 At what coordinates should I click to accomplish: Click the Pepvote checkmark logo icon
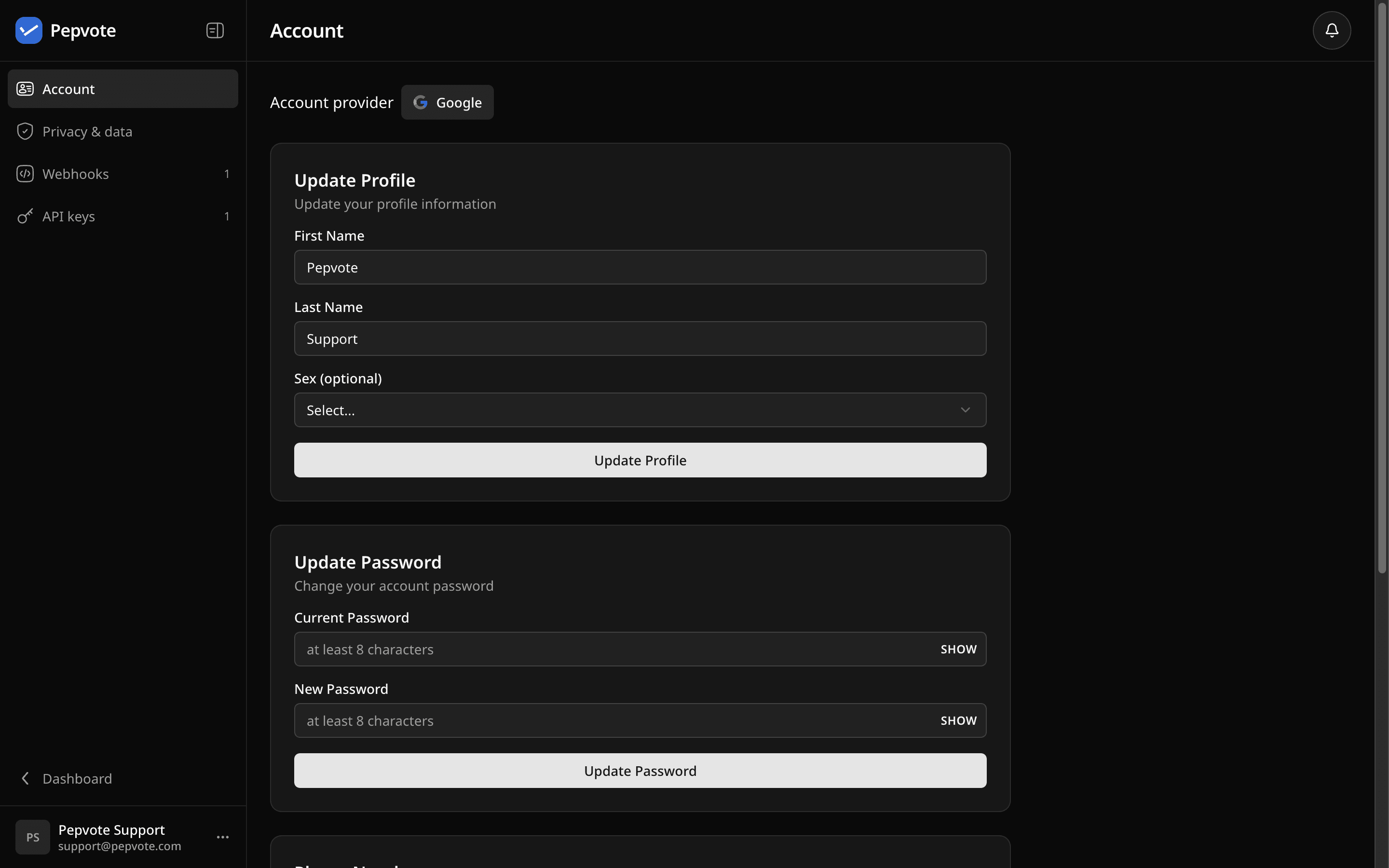(29, 30)
